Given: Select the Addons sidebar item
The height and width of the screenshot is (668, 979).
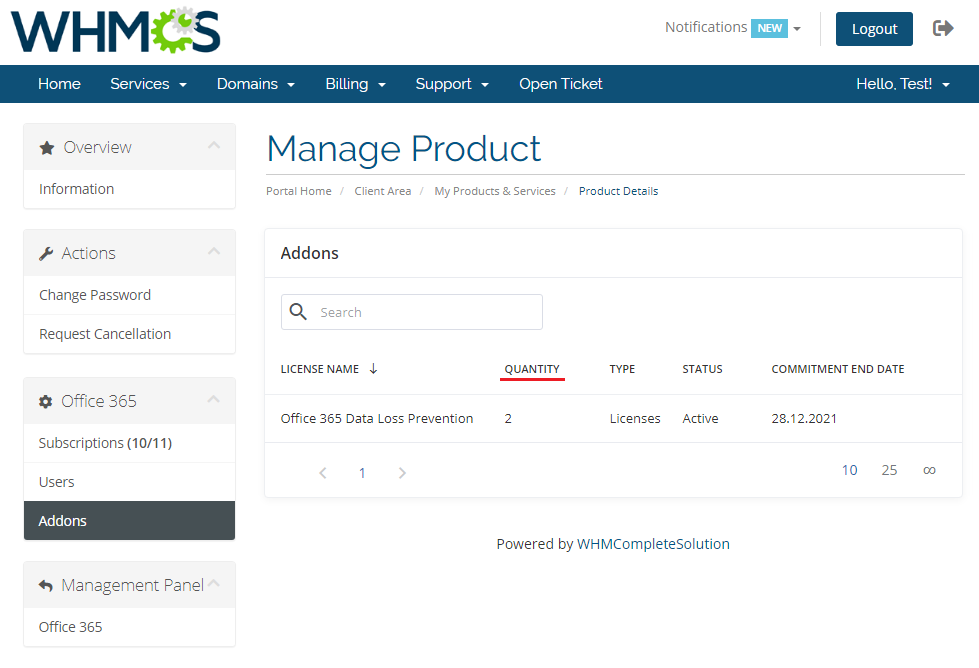Looking at the screenshot, I should point(129,521).
